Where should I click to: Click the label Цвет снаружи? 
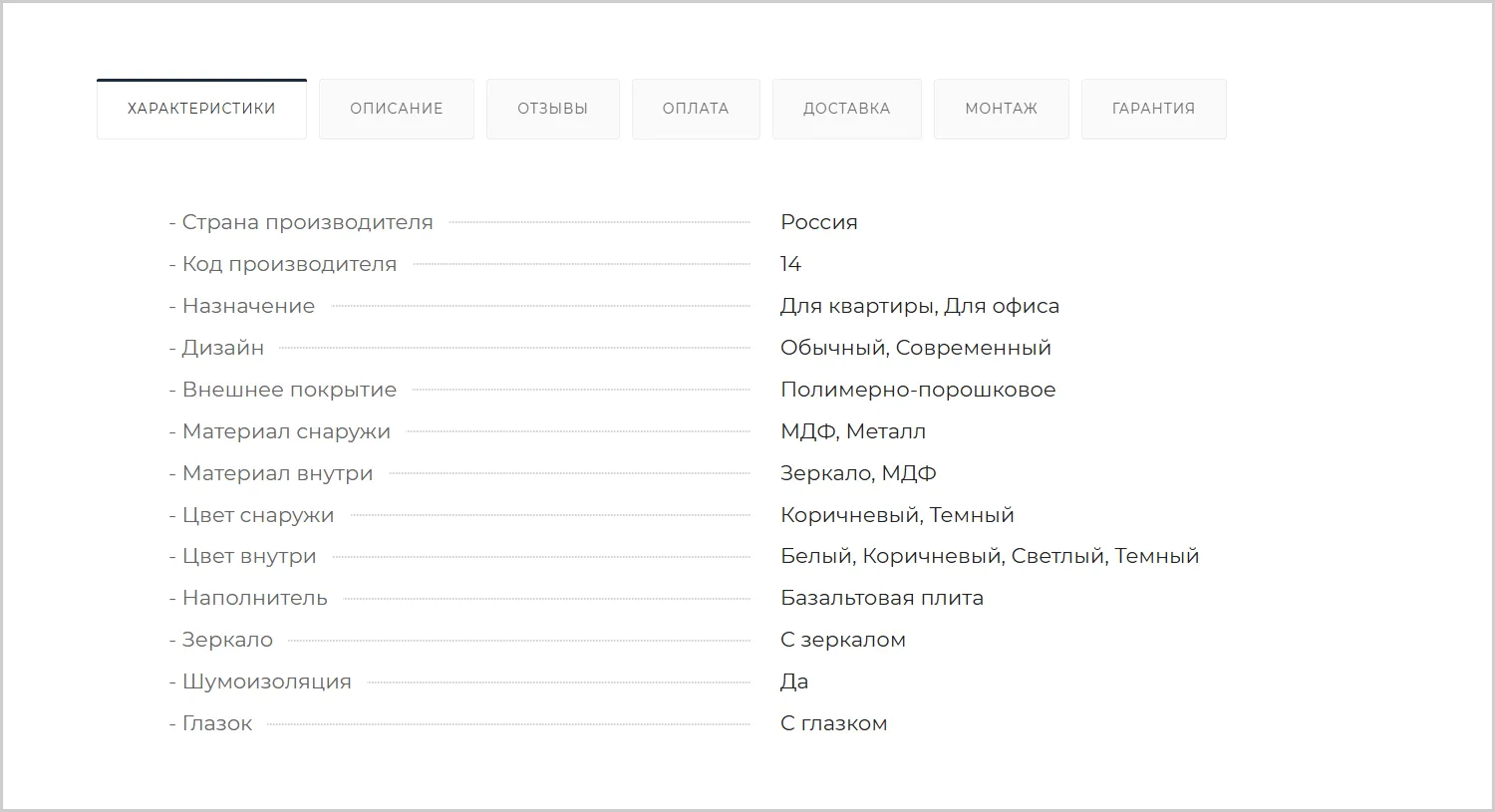(x=258, y=515)
